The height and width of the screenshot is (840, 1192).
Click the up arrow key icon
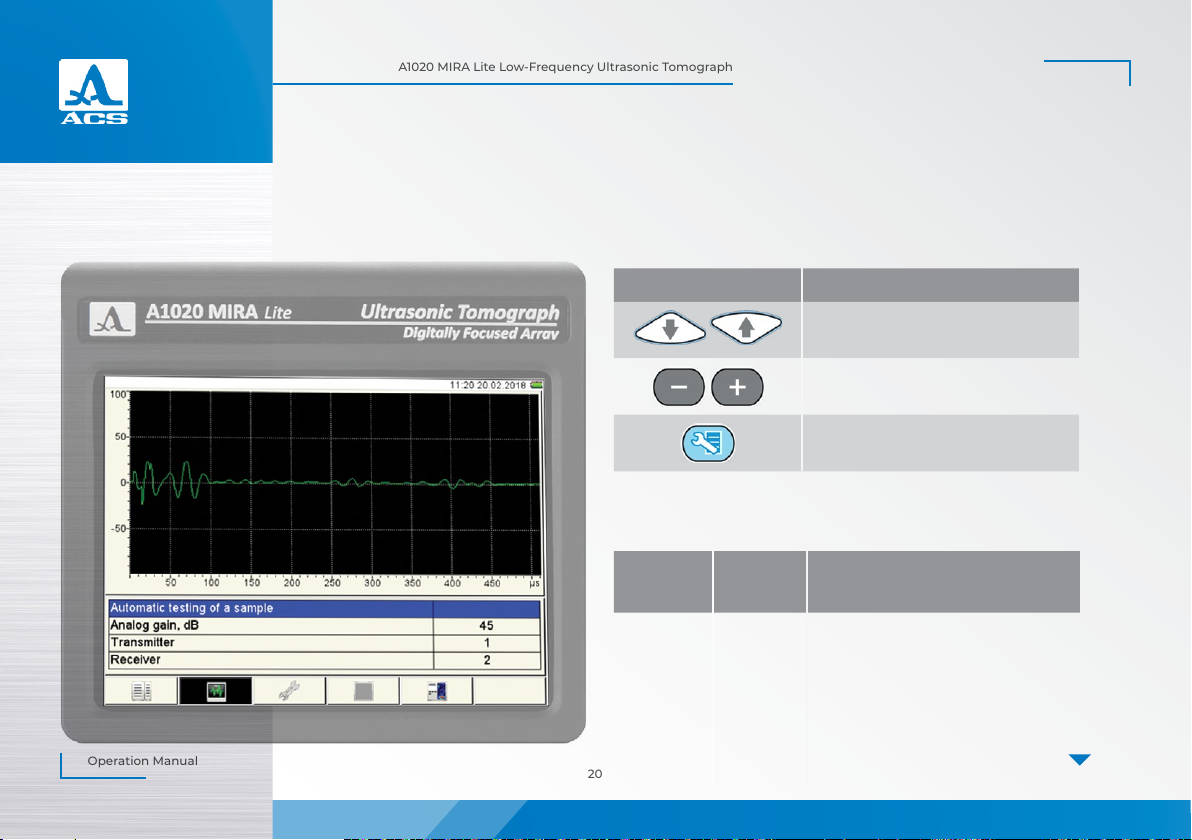tap(747, 328)
